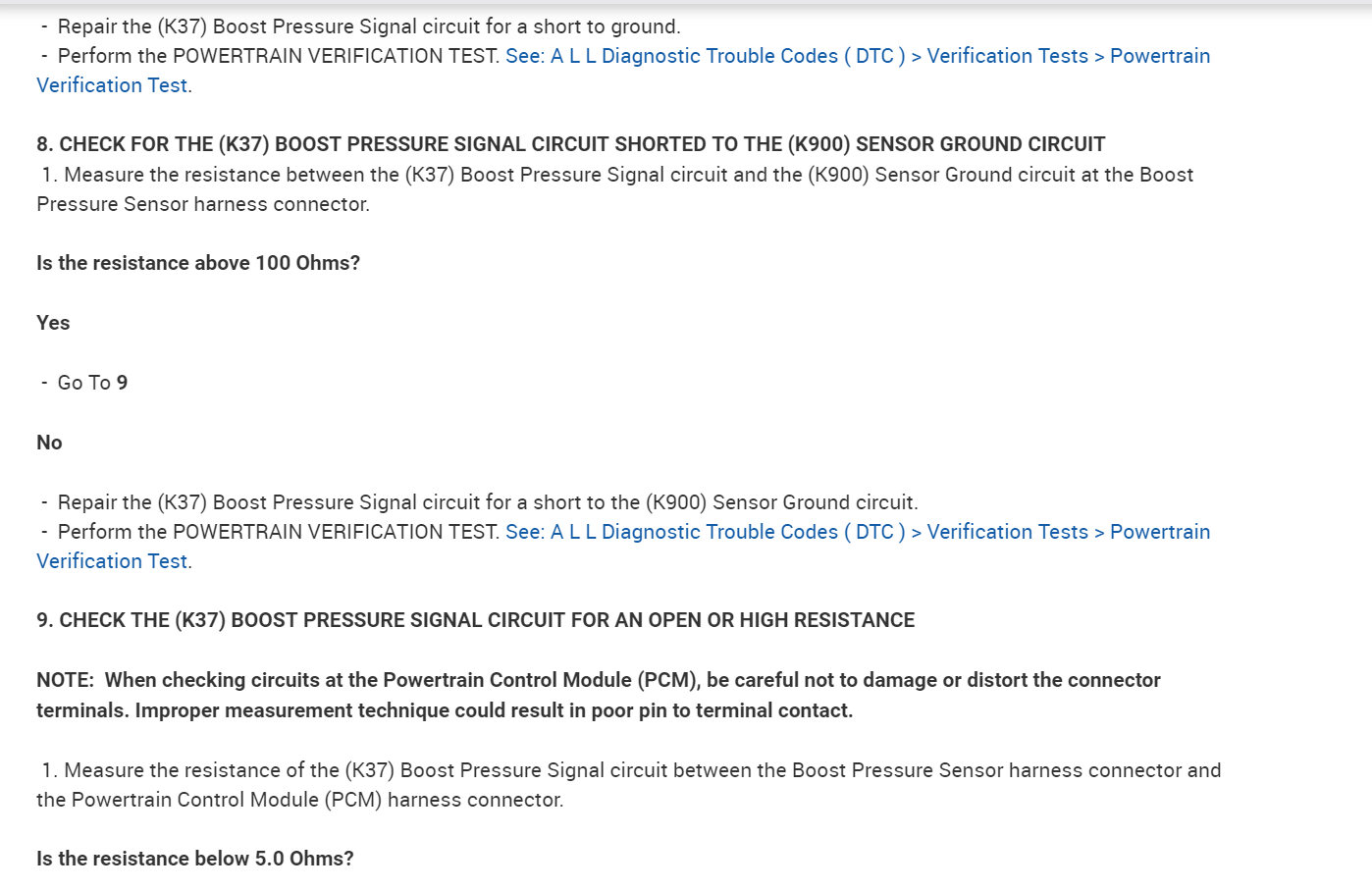The height and width of the screenshot is (890, 1372).
Task: Click the step 8 heading about K900 sensor ground
Action: pyautogui.click(x=570, y=144)
